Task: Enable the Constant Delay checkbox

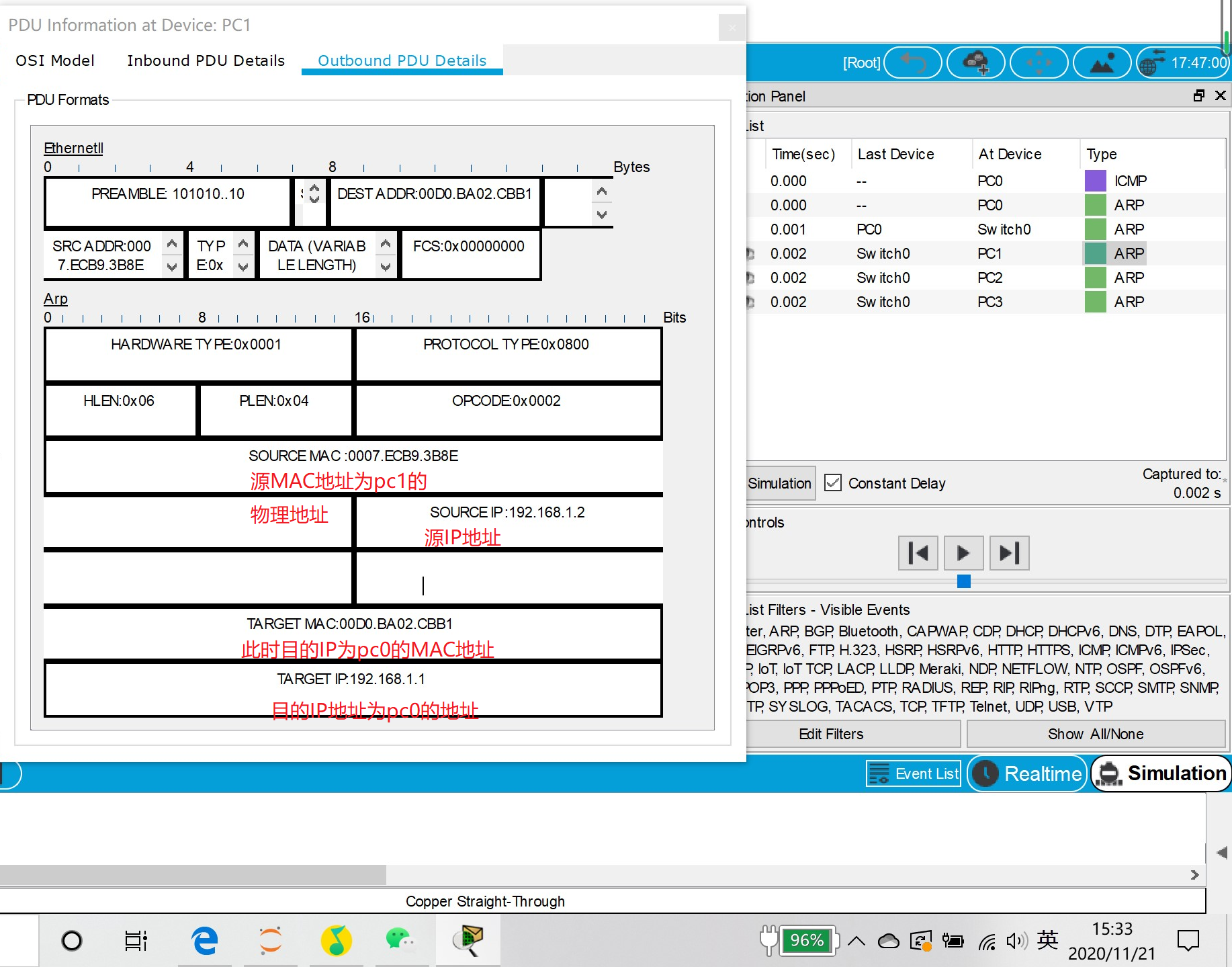Action: click(x=833, y=482)
